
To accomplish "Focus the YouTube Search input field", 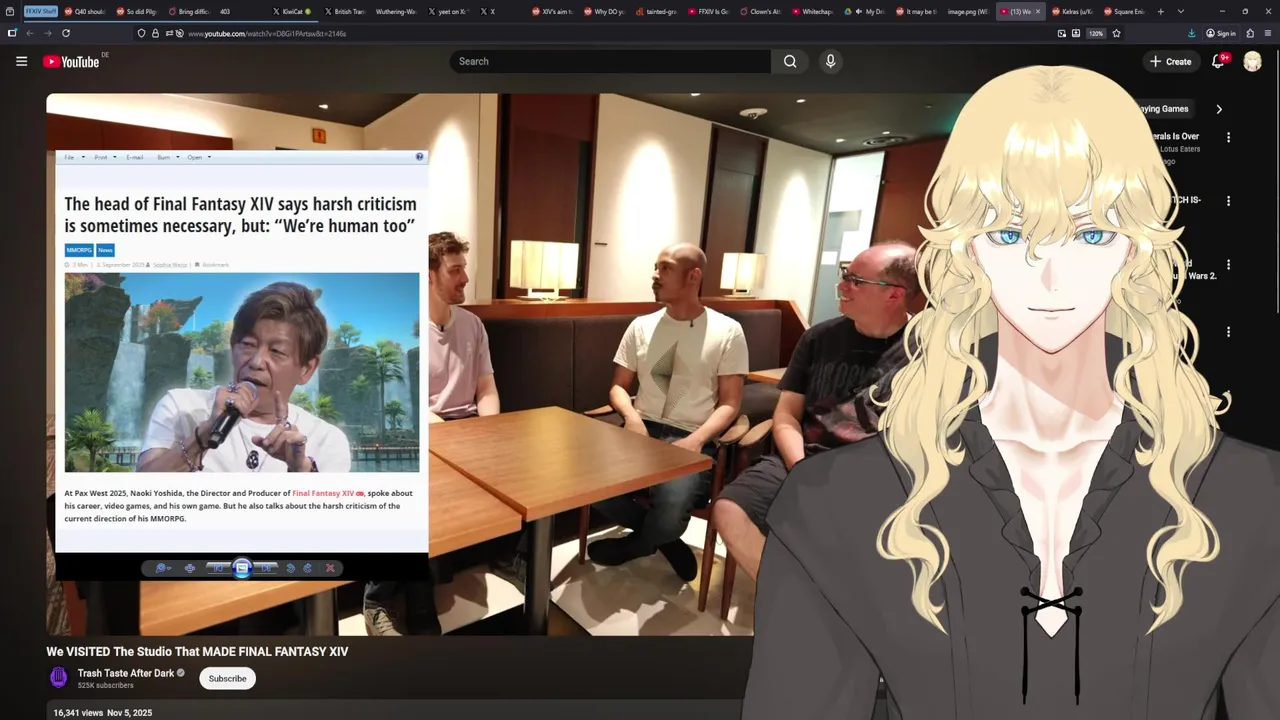I will tap(610, 61).
